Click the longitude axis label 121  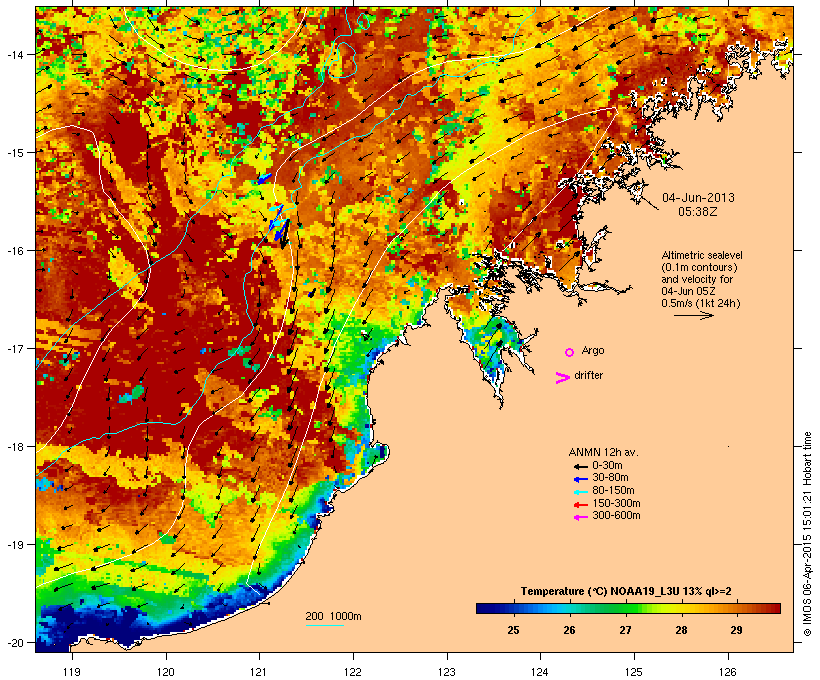[x=259, y=672]
